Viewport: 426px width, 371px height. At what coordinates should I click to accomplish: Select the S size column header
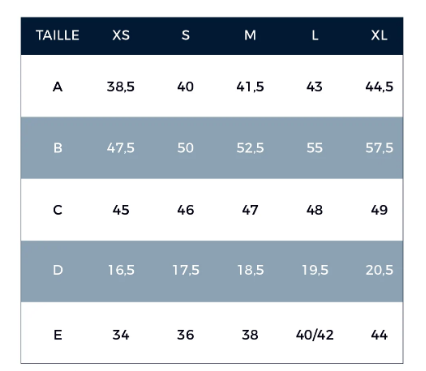(185, 35)
